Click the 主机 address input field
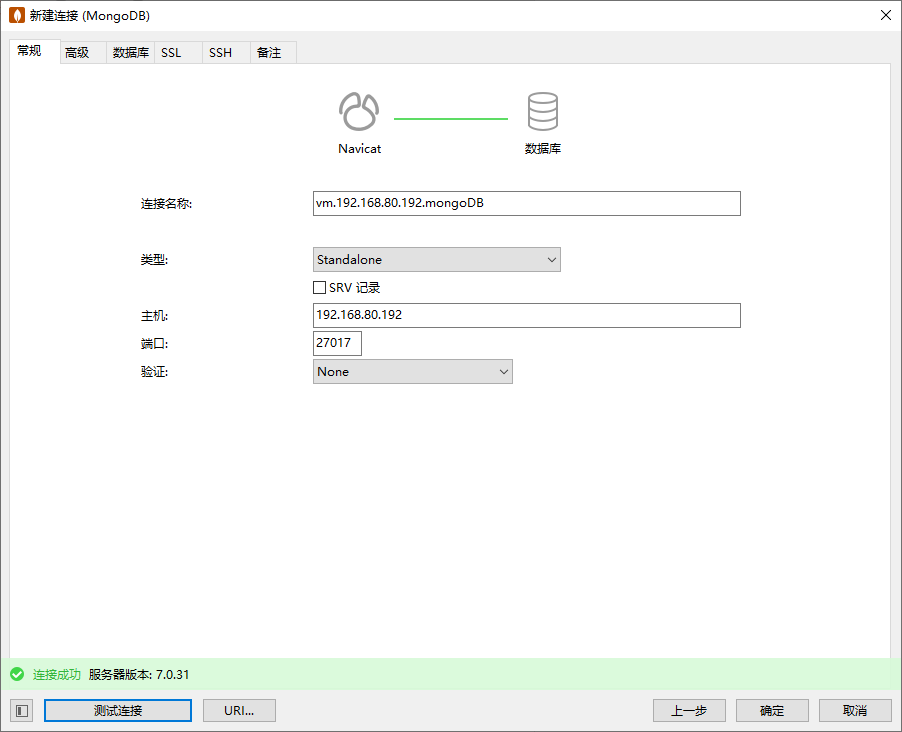The image size is (902, 732). [x=526, y=316]
